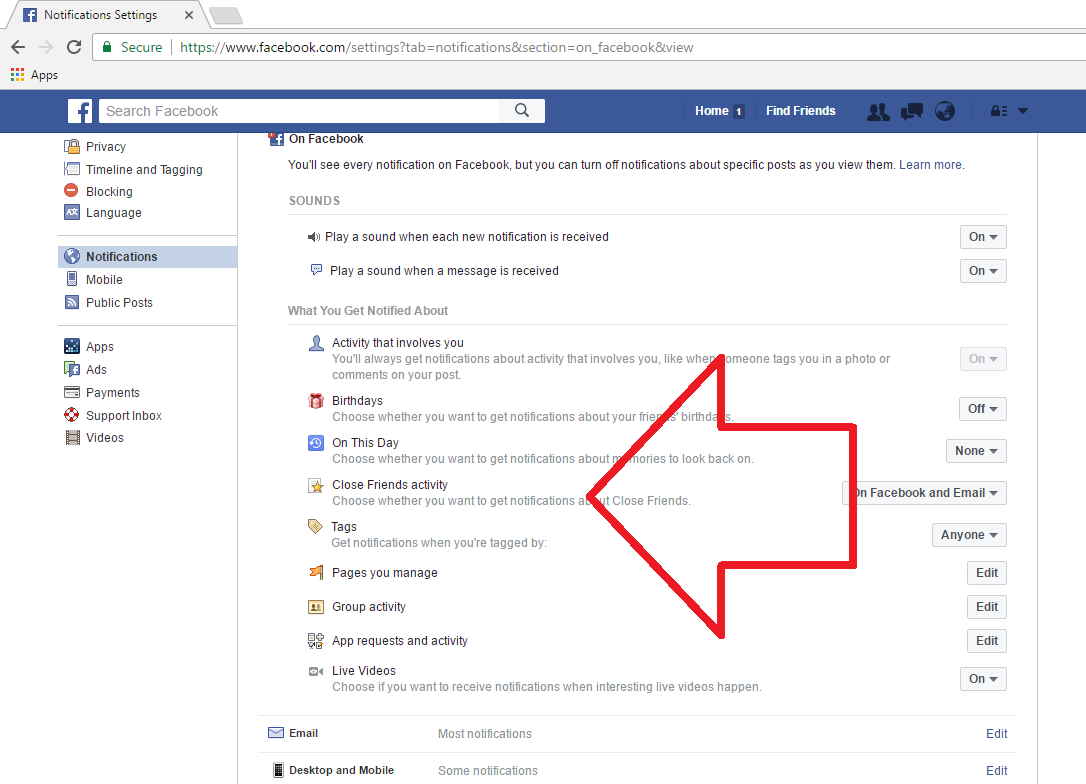Open a new browser tab
Screen dimensions: 1086x784
(x=226, y=15)
